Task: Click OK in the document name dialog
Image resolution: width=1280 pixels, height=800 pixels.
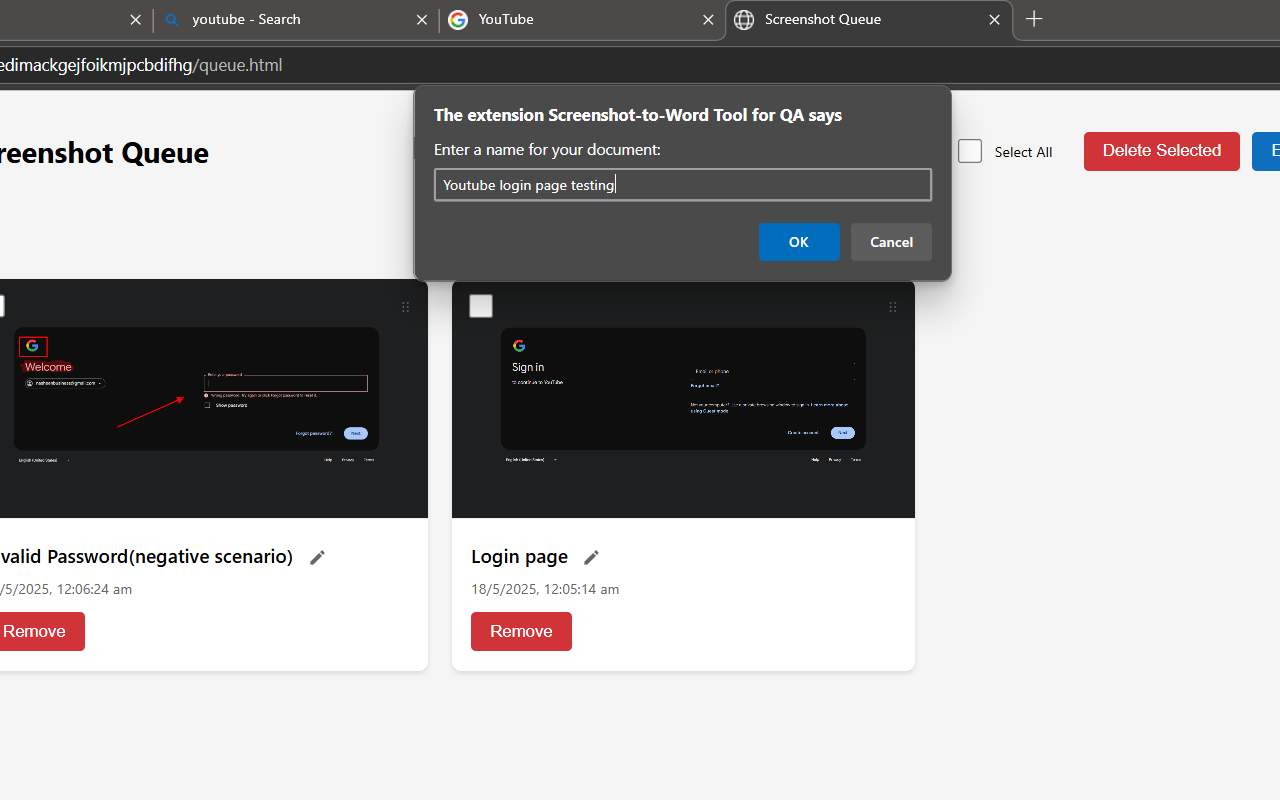Action: click(x=799, y=242)
